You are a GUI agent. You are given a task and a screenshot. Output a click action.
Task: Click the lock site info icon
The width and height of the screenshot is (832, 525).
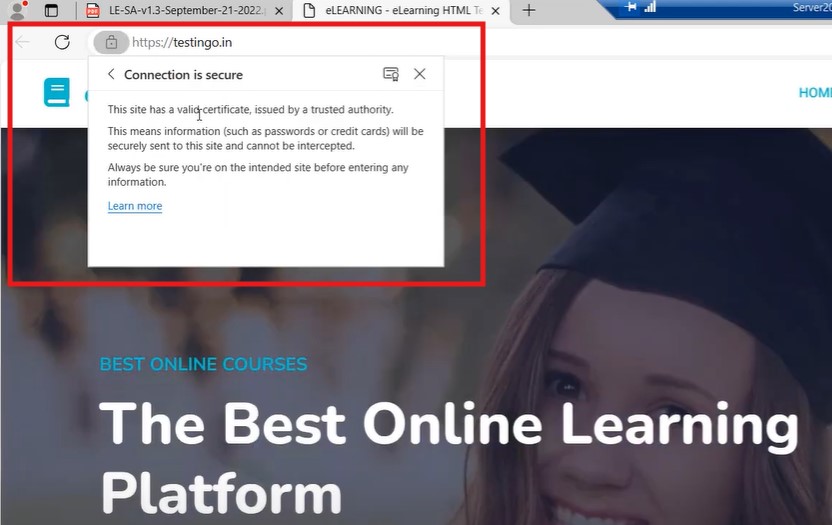point(111,42)
